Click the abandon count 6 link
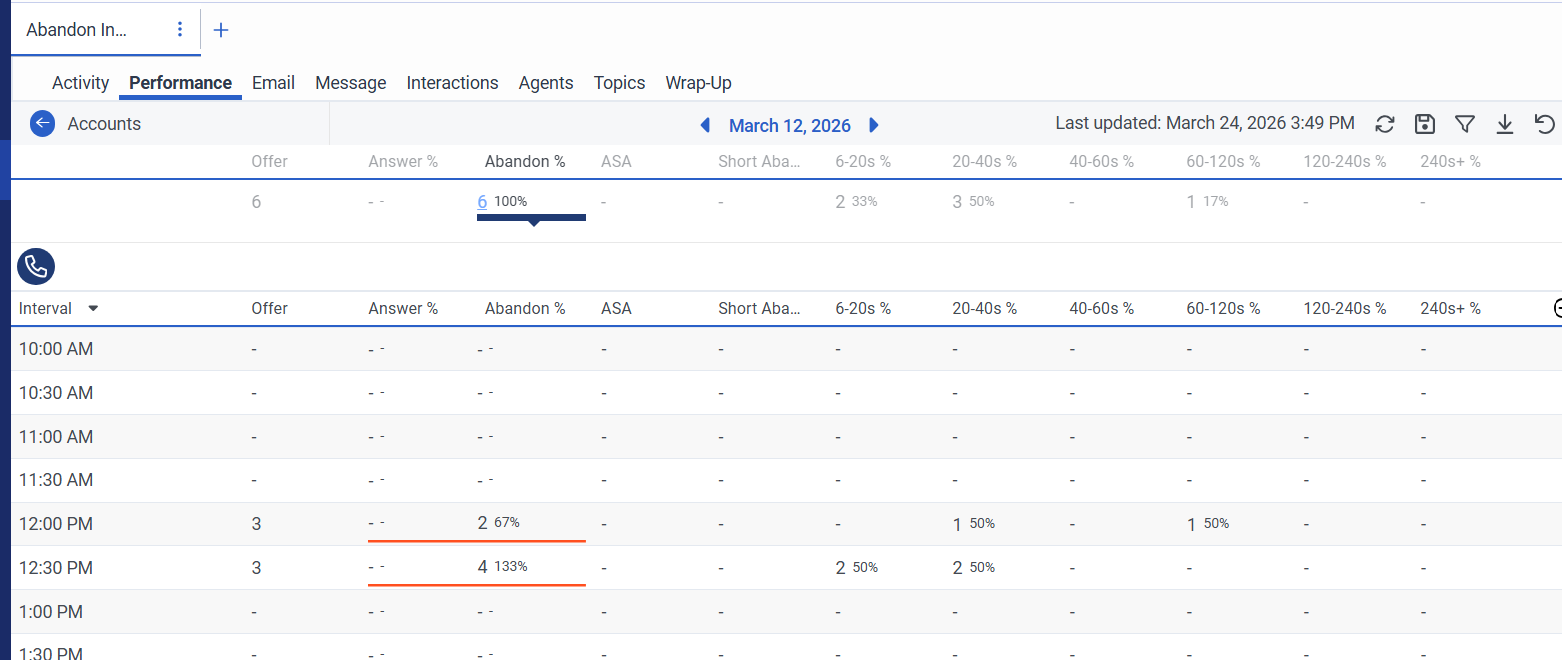This screenshot has width=1562, height=660. click(x=482, y=202)
